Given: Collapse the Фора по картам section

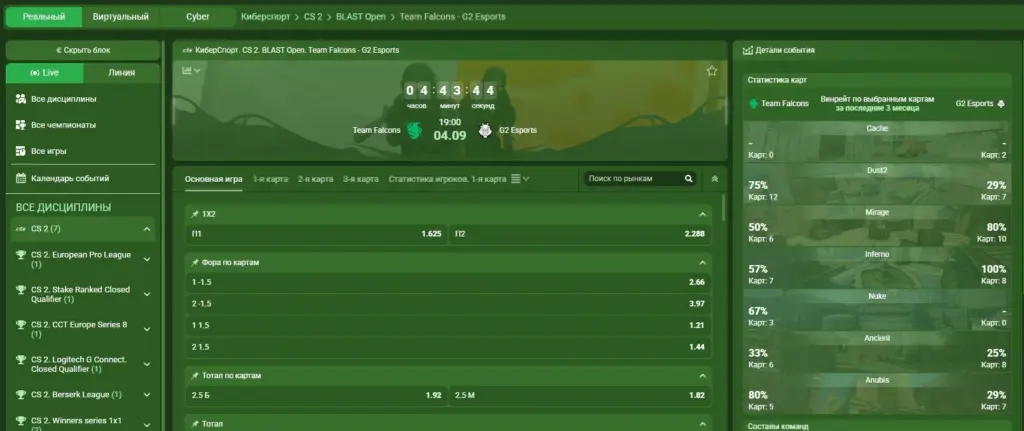Looking at the screenshot, I should (x=703, y=263).
